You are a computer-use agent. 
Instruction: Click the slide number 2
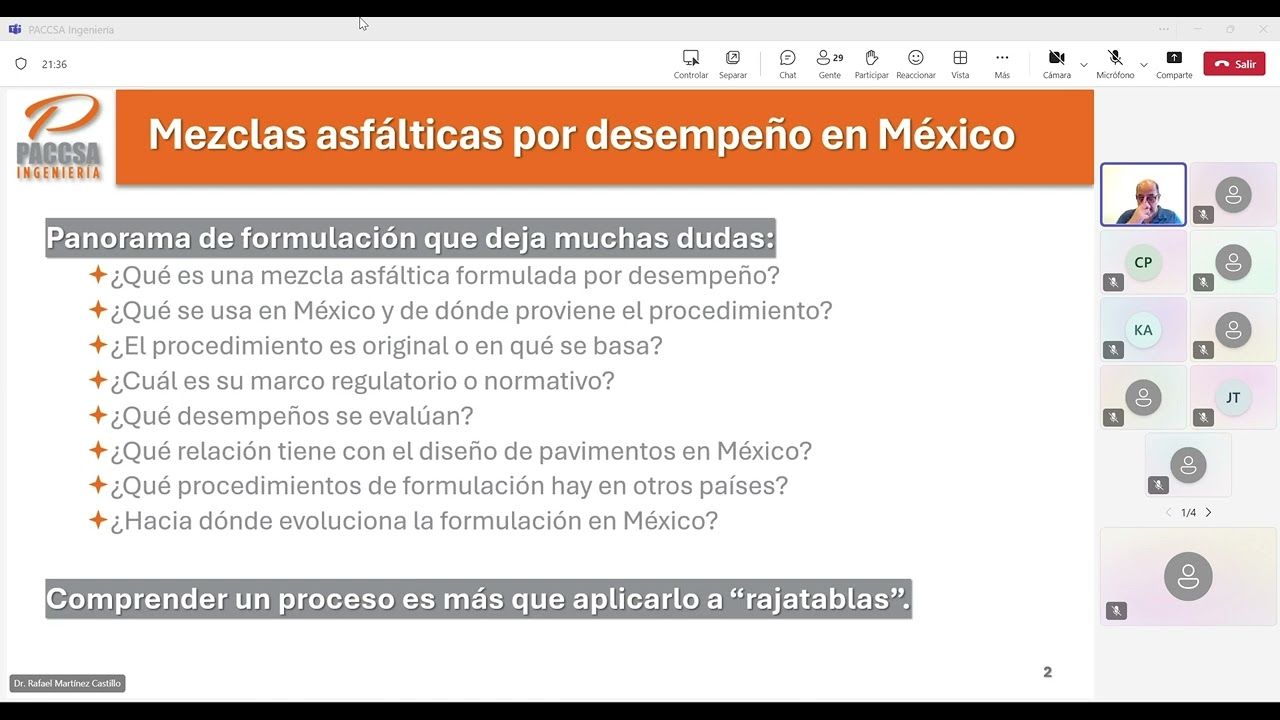click(1047, 672)
